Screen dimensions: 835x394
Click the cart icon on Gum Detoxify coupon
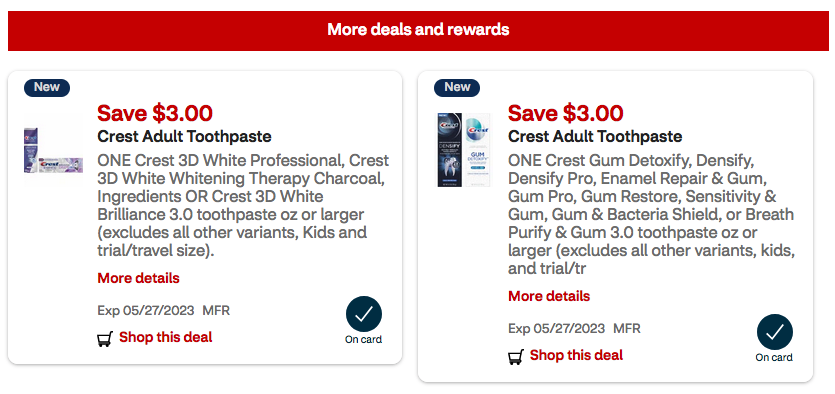point(515,357)
